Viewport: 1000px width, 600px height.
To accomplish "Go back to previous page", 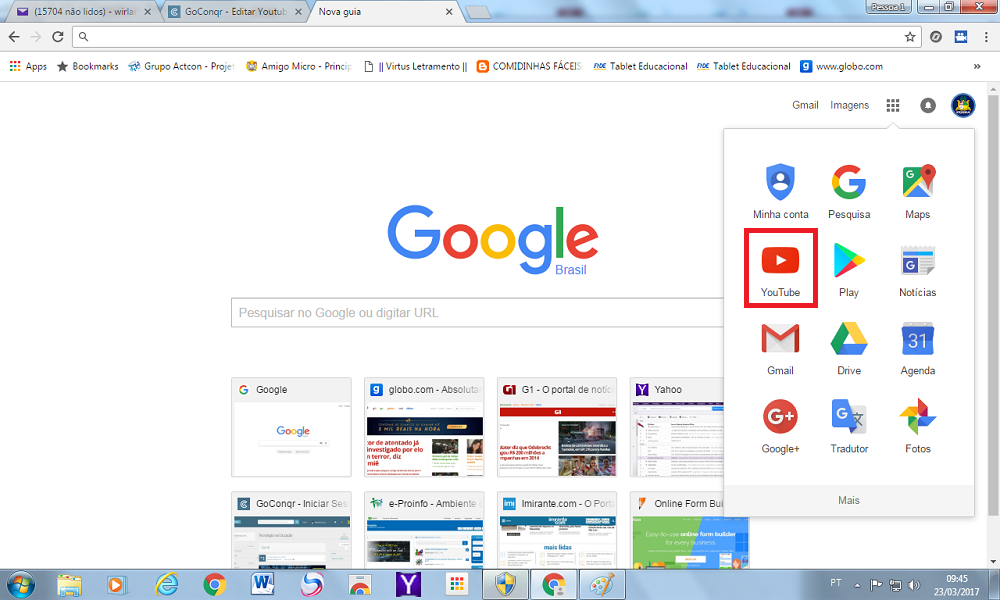I will 14,37.
